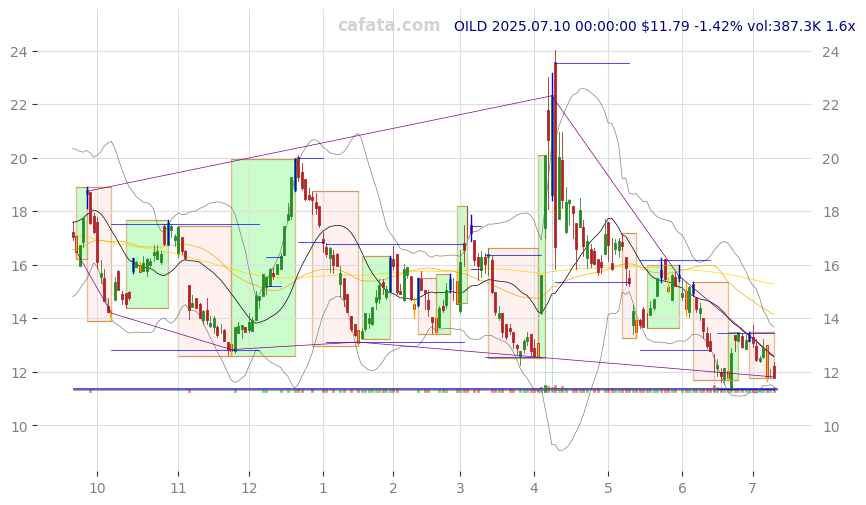Viewport: 866px width, 505px height.
Task: Select month 1 on the time axis
Action: point(323,488)
